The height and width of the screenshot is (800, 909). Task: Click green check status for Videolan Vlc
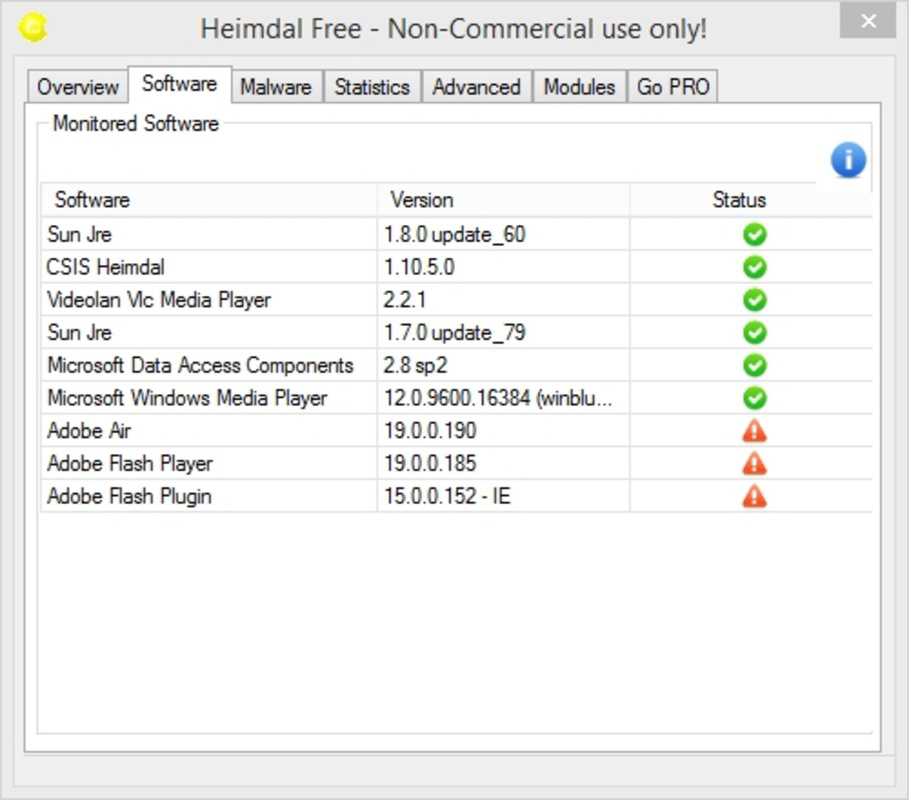(754, 300)
